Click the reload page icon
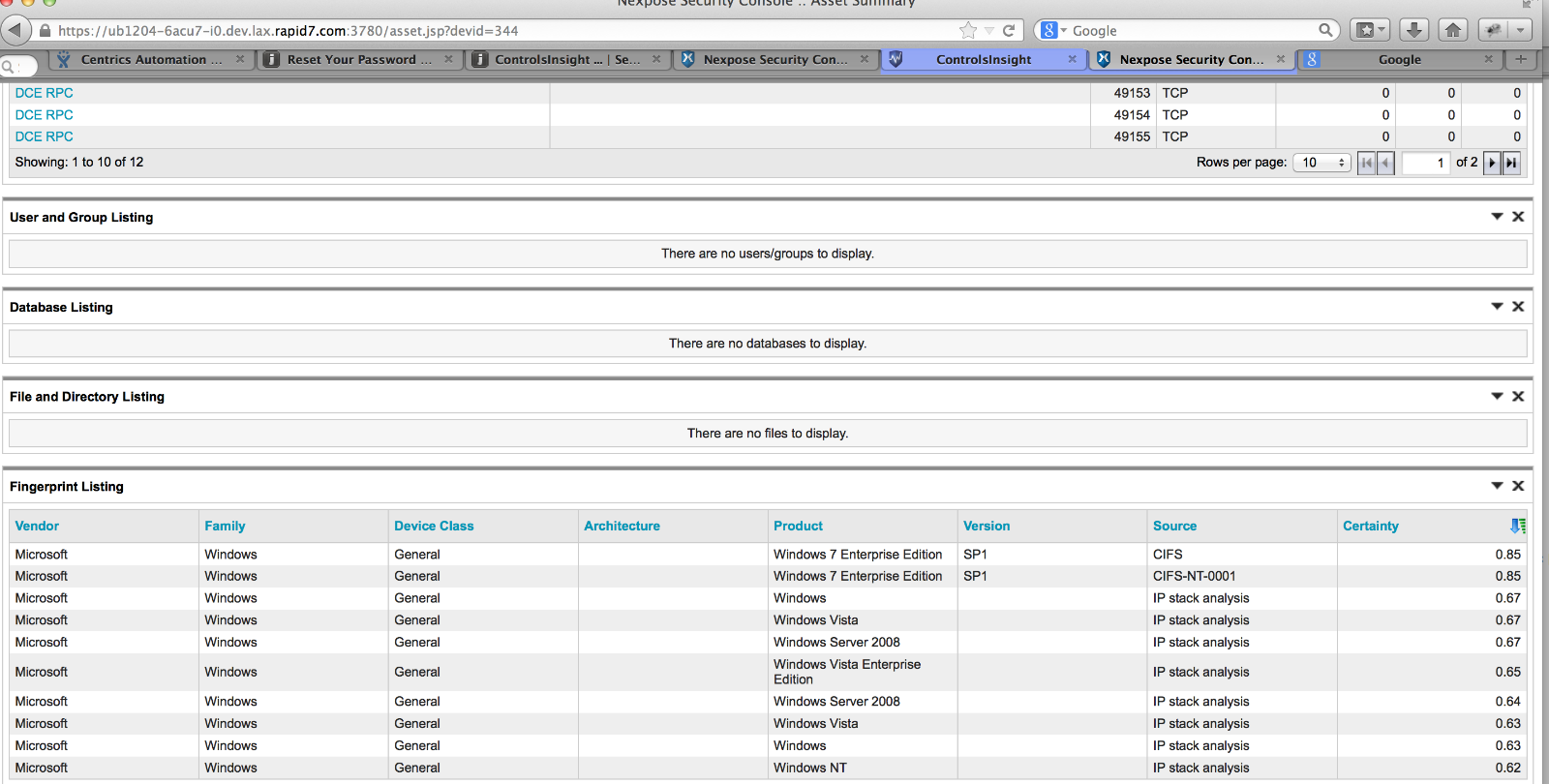This screenshot has height=784, width=1549. pos(1009,30)
